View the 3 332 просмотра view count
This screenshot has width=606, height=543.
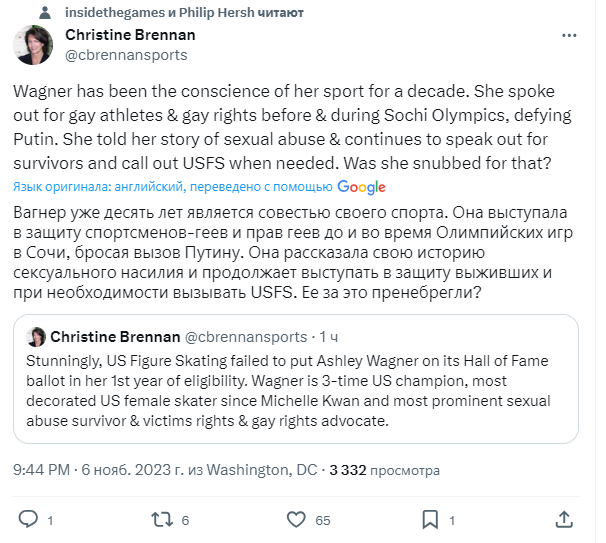pyautogui.click(x=385, y=469)
